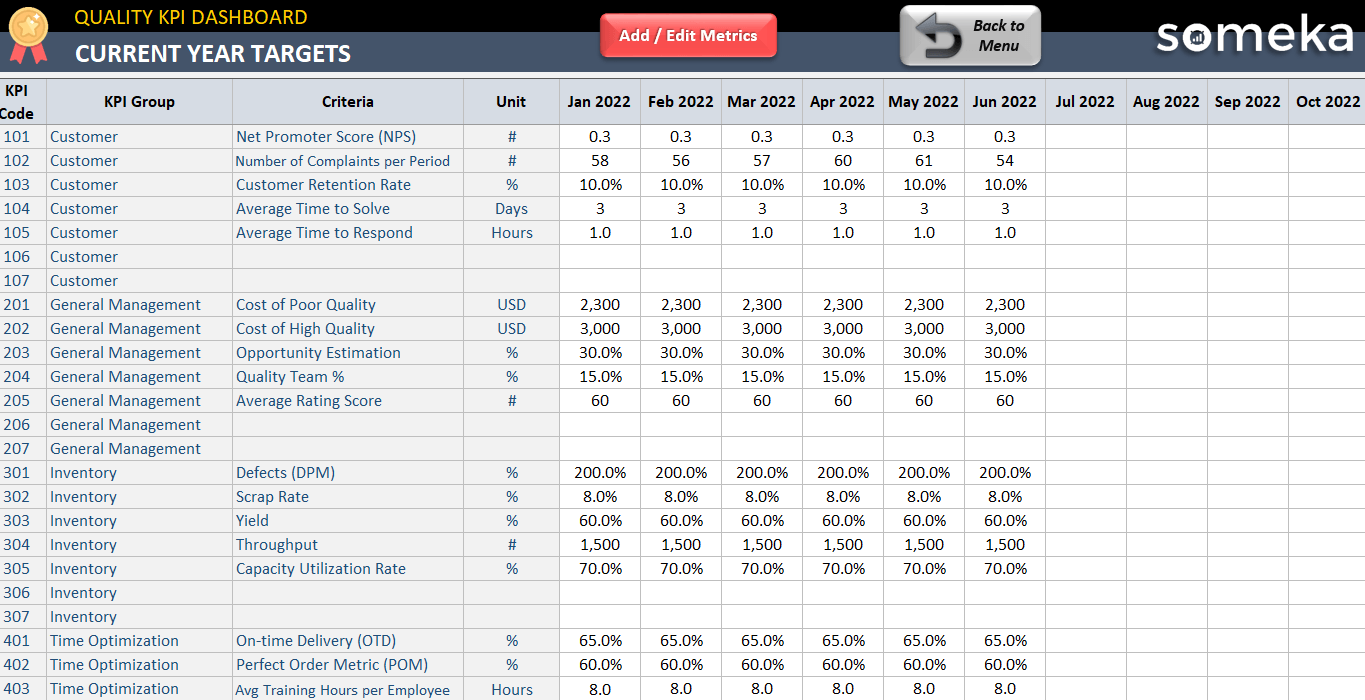Click Jun 2022 Yield value 60.0%
The height and width of the screenshot is (700, 1365).
tap(1005, 521)
